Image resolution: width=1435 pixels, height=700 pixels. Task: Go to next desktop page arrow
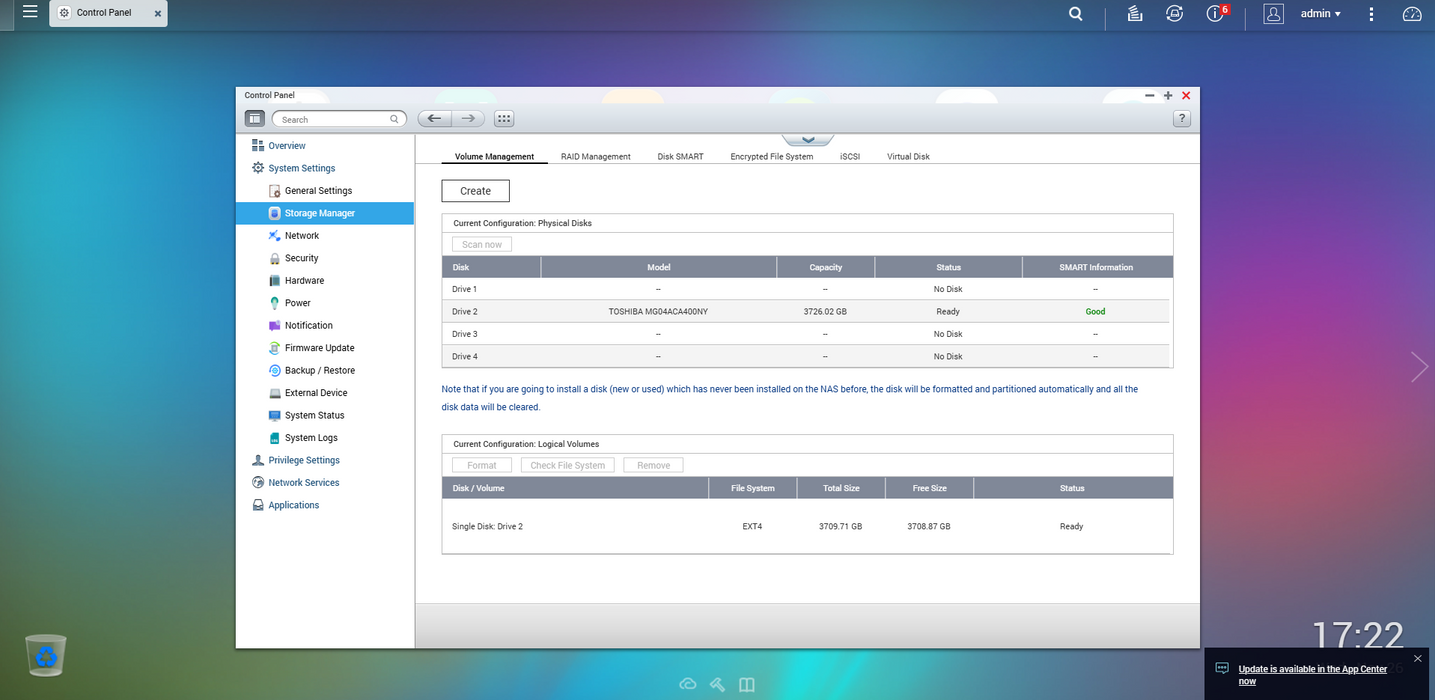click(x=1419, y=367)
